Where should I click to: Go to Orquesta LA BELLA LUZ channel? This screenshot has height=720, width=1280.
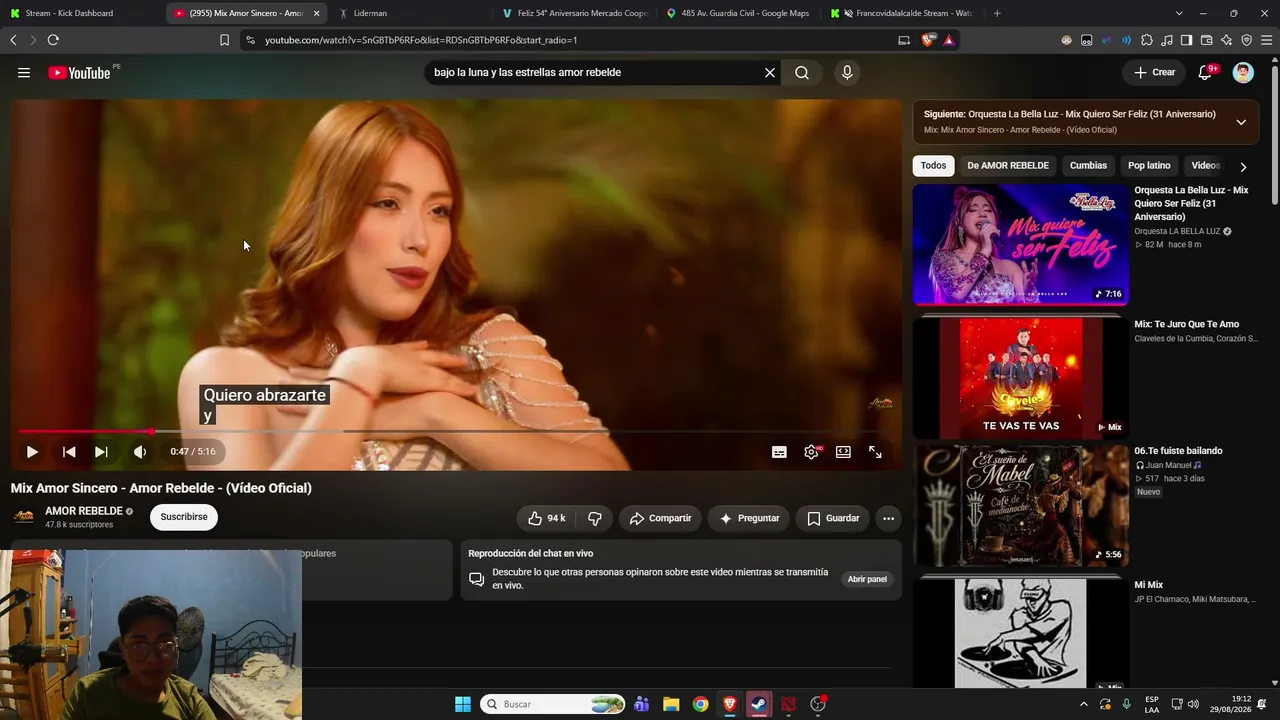point(1177,231)
